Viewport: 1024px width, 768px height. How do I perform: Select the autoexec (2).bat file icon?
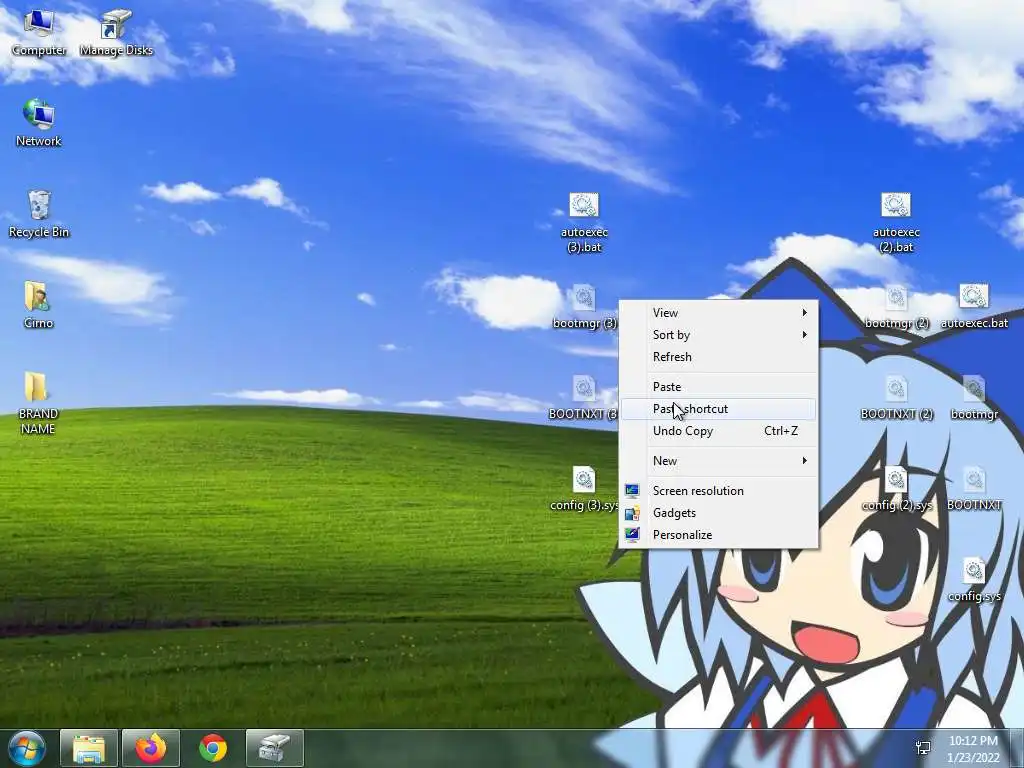[x=896, y=223]
